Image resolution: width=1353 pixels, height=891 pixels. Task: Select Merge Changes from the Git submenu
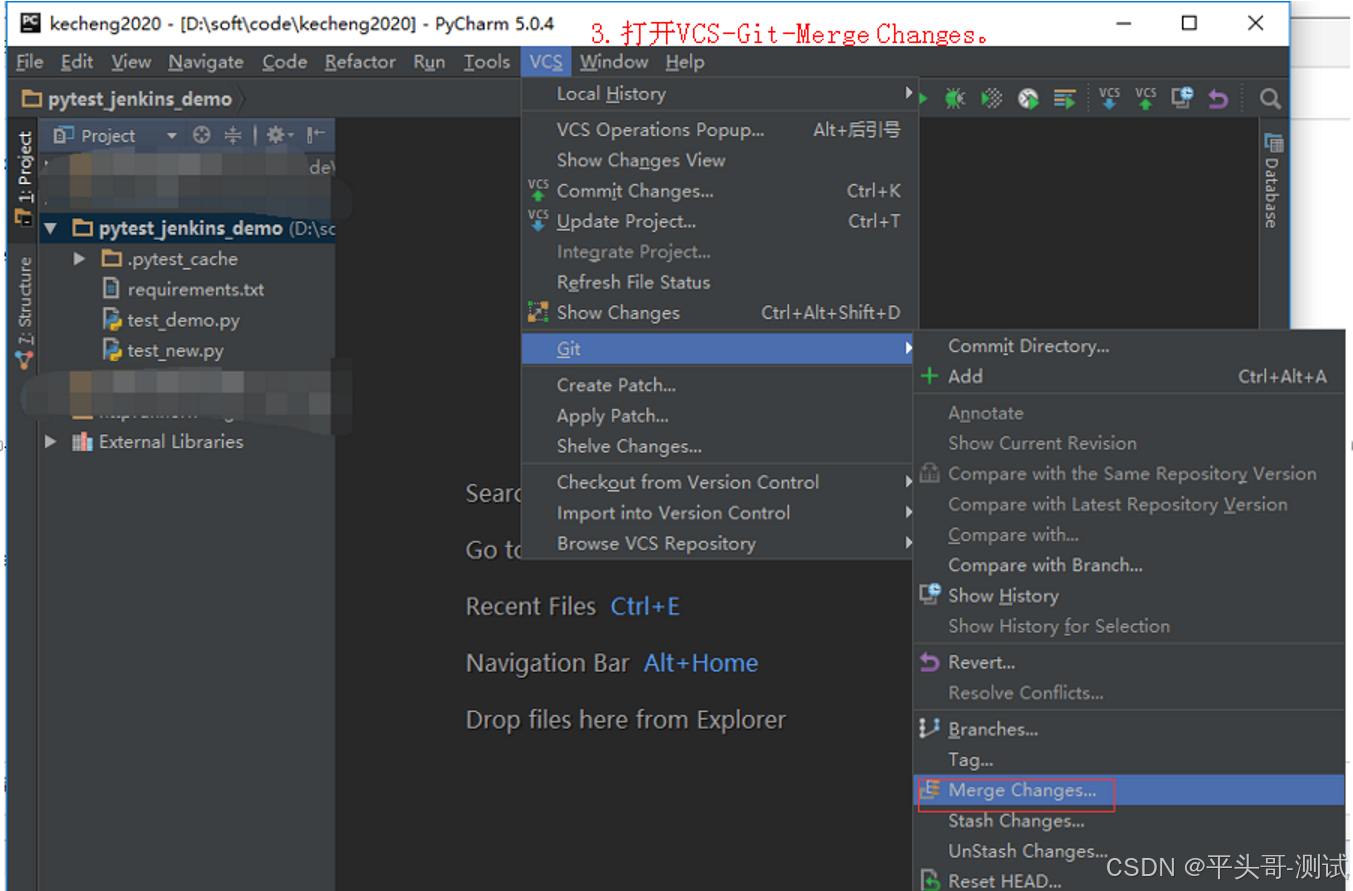tap(1024, 790)
